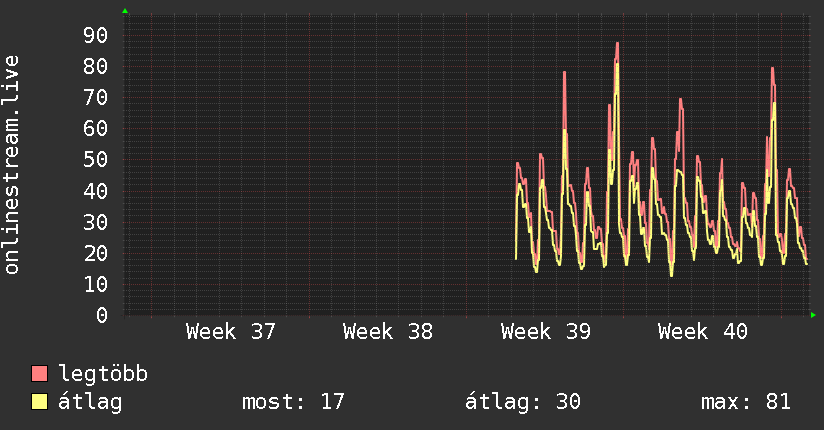Click the 0 y-axis value label
This screenshot has height=430, width=824.
(x=102, y=315)
